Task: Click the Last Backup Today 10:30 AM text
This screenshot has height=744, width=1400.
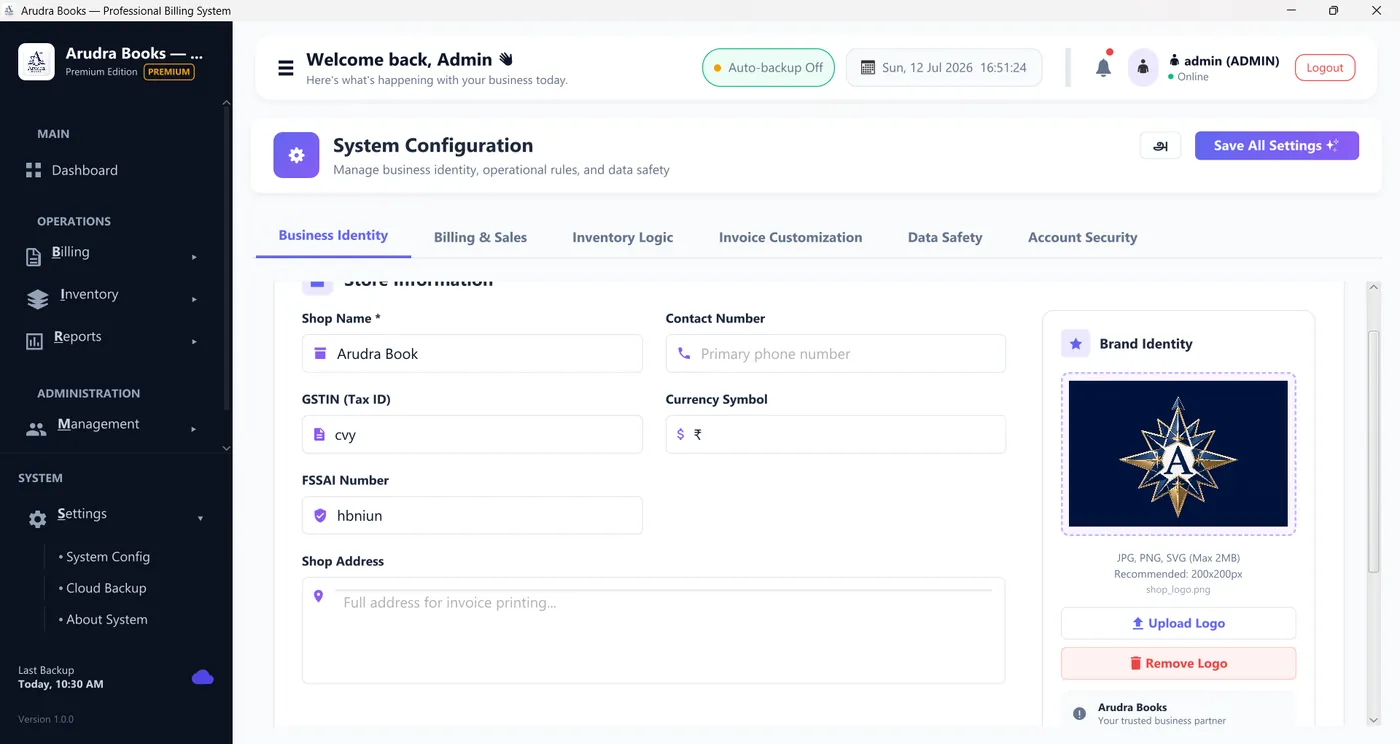Action: (x=61, y=677)
